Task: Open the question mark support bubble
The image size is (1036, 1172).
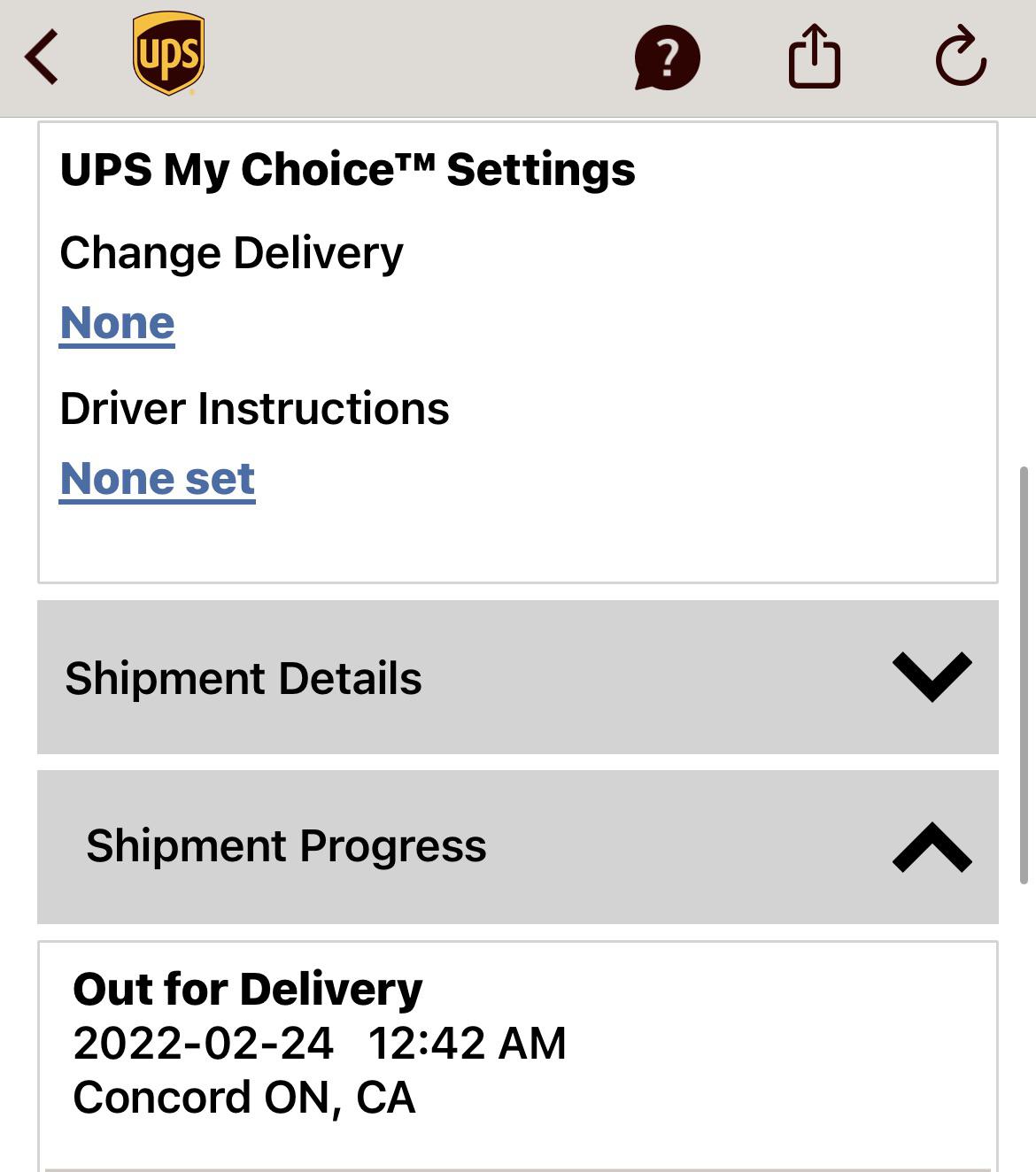Action: click(666, 58)
